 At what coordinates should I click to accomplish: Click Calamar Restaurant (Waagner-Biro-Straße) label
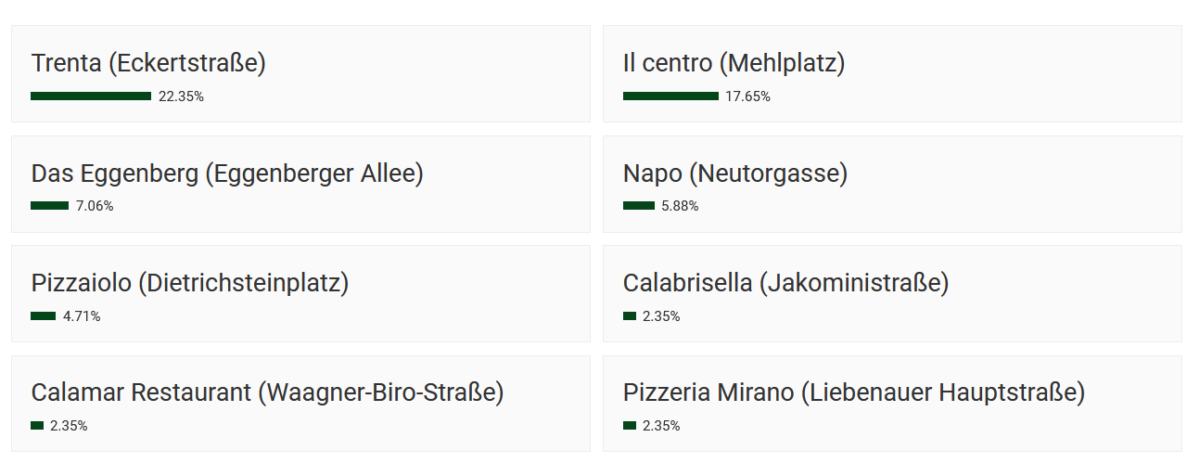pyautogui.click(x=267, y=394)
